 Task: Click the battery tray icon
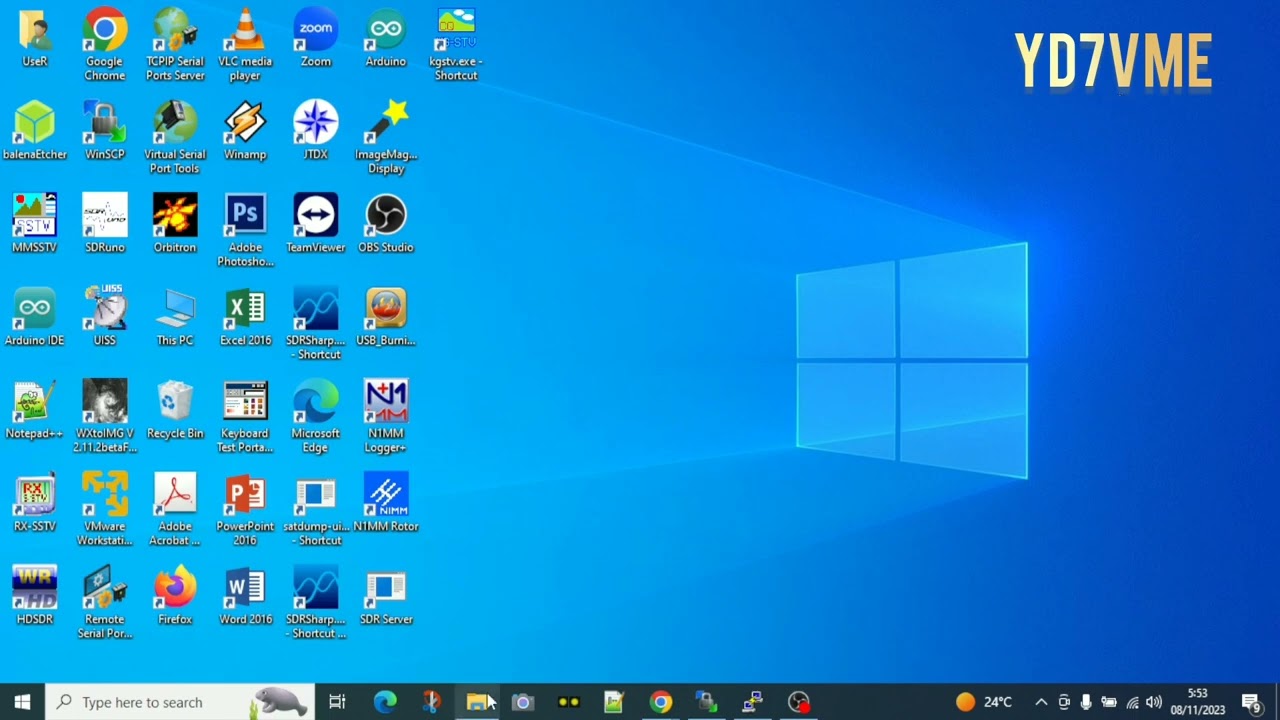pyautogui.click(x=1109, y=702)
